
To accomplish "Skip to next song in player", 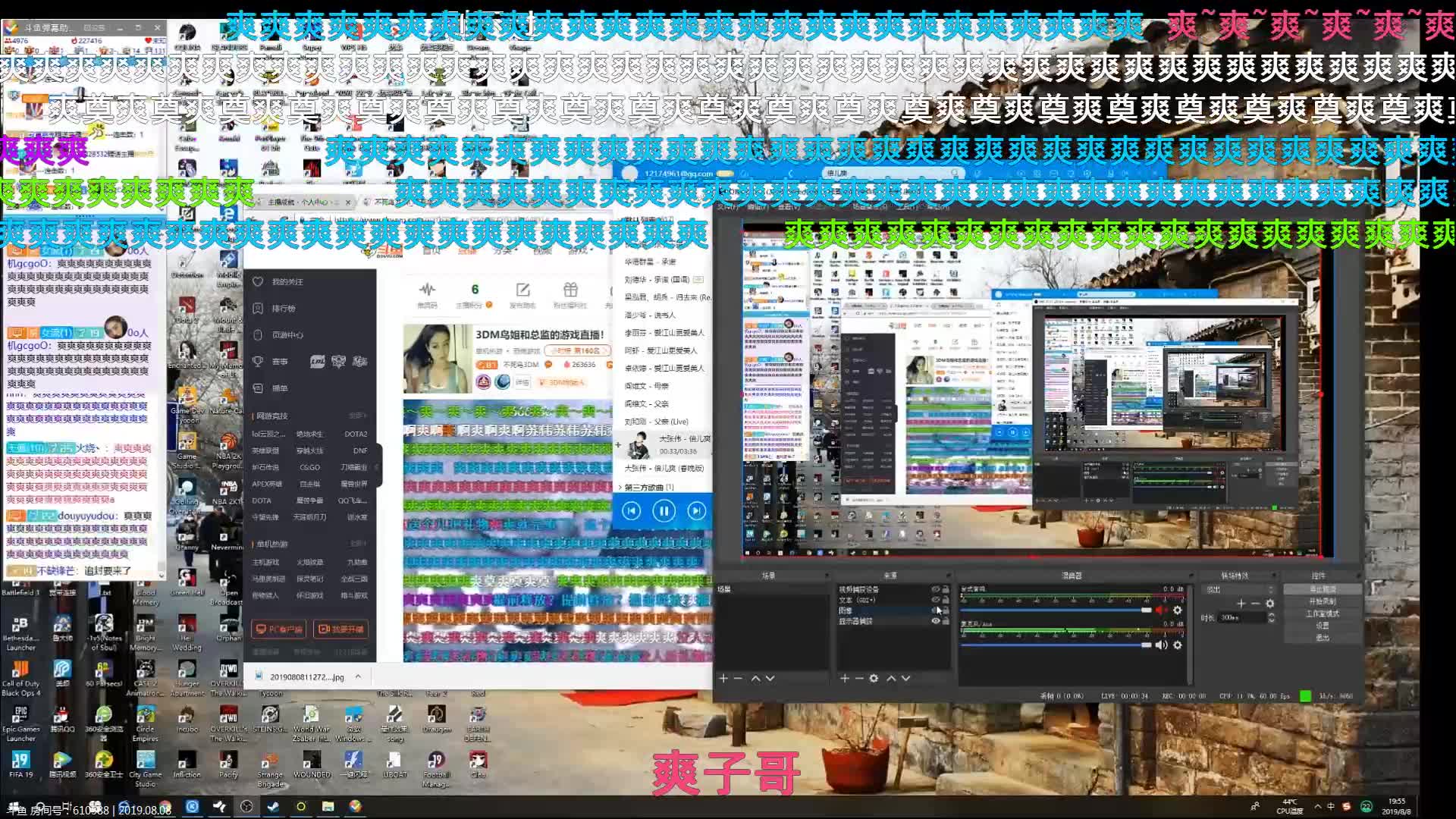I will (x=696, y=511).
